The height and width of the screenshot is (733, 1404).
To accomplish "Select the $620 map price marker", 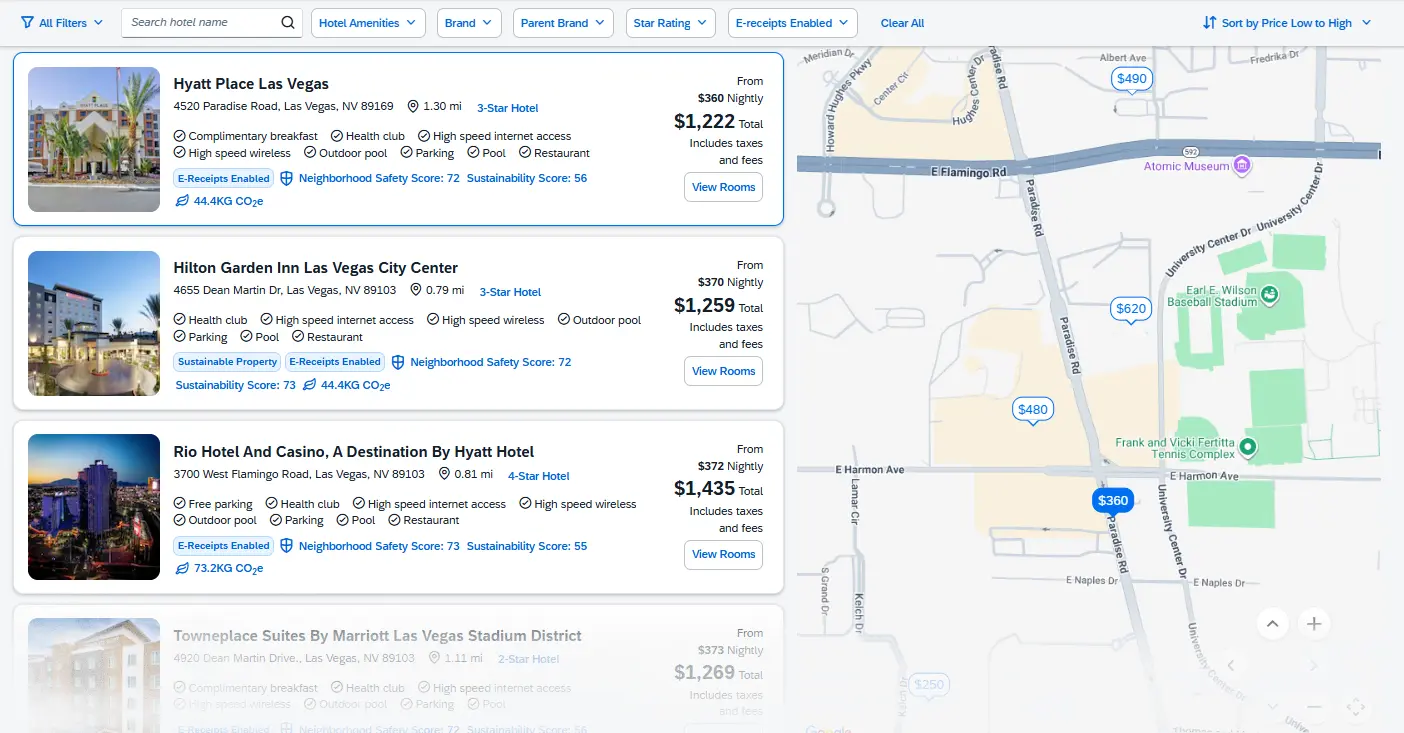I will coord(1131,309).
